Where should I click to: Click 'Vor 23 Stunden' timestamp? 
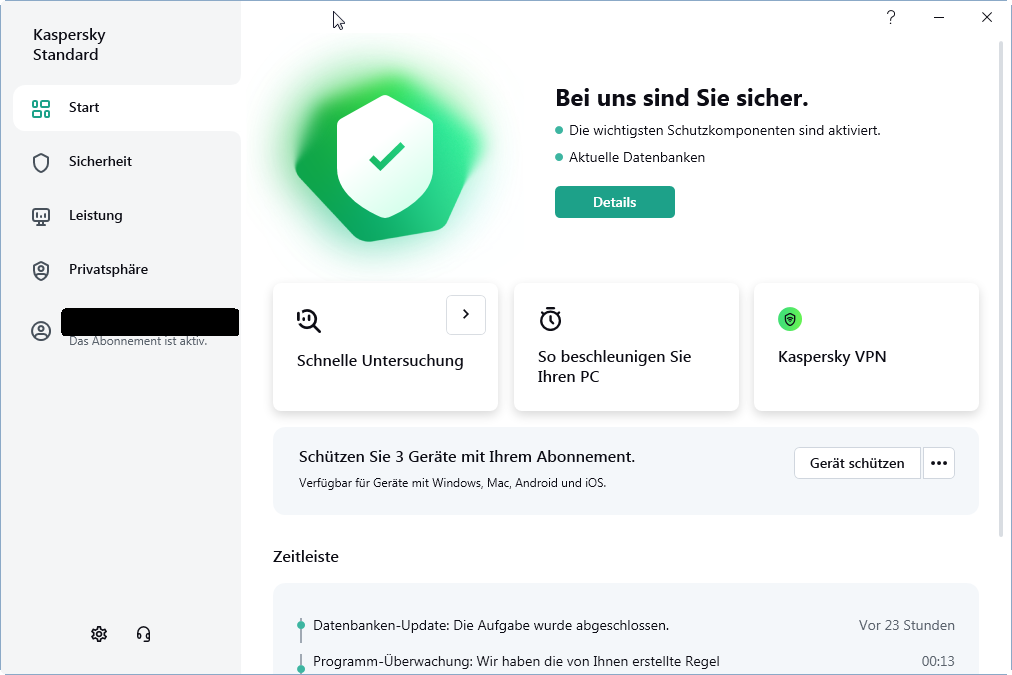[906, 625]
